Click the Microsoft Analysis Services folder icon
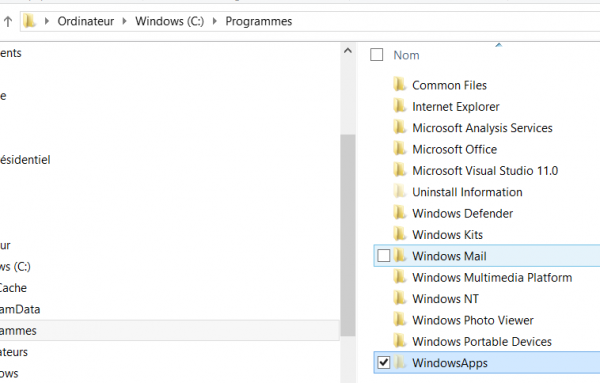The width and height of the screenshot is (600, 383). 399,127
